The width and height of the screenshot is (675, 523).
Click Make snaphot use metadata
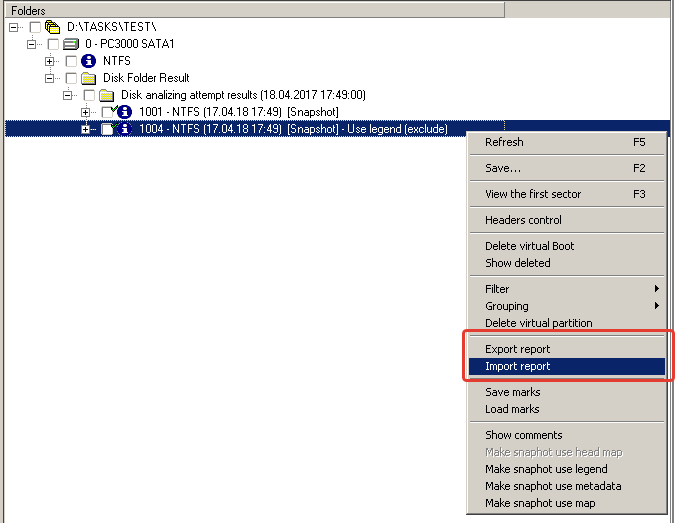point(553,486)
